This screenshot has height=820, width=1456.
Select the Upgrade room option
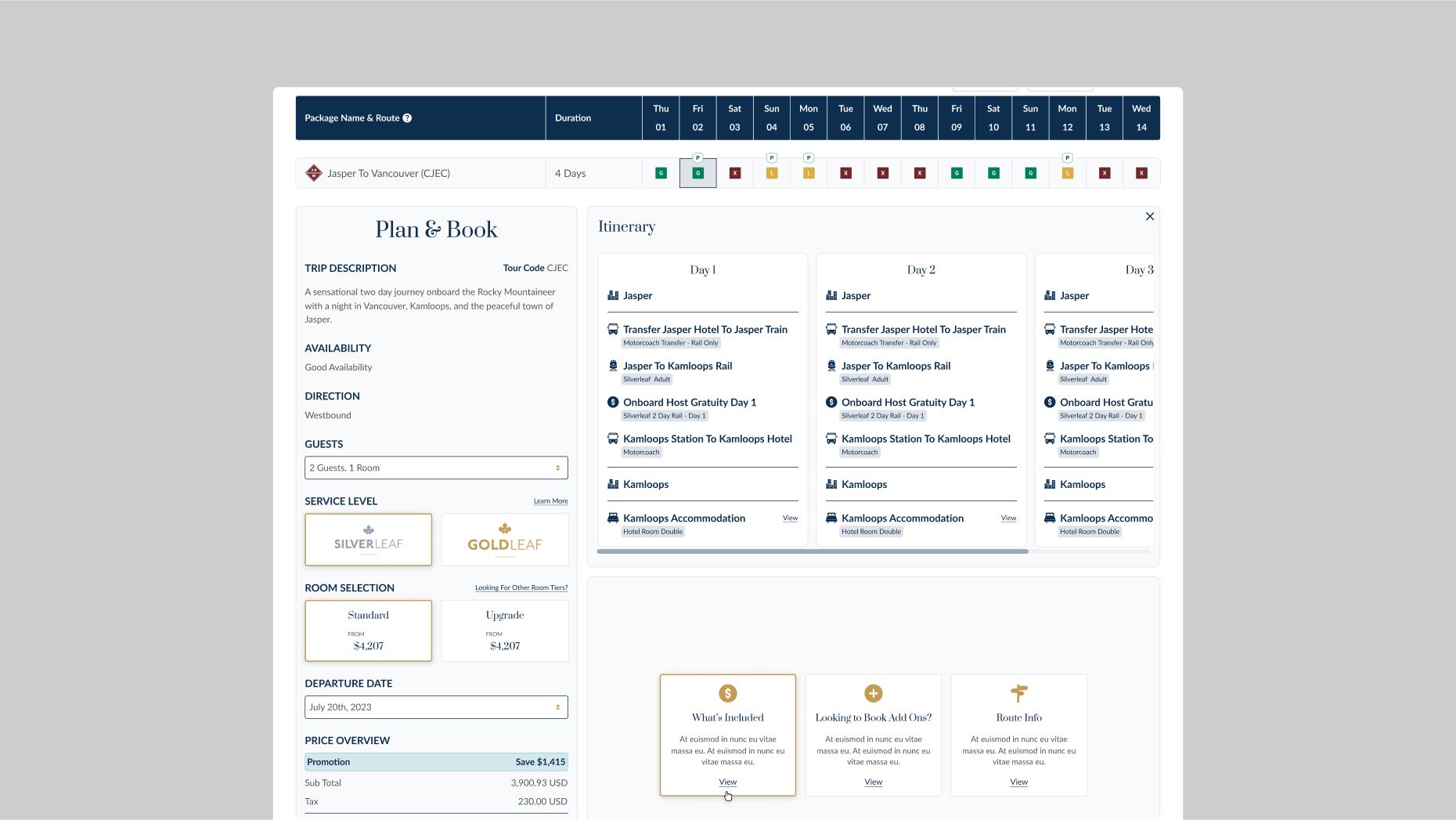505,630
